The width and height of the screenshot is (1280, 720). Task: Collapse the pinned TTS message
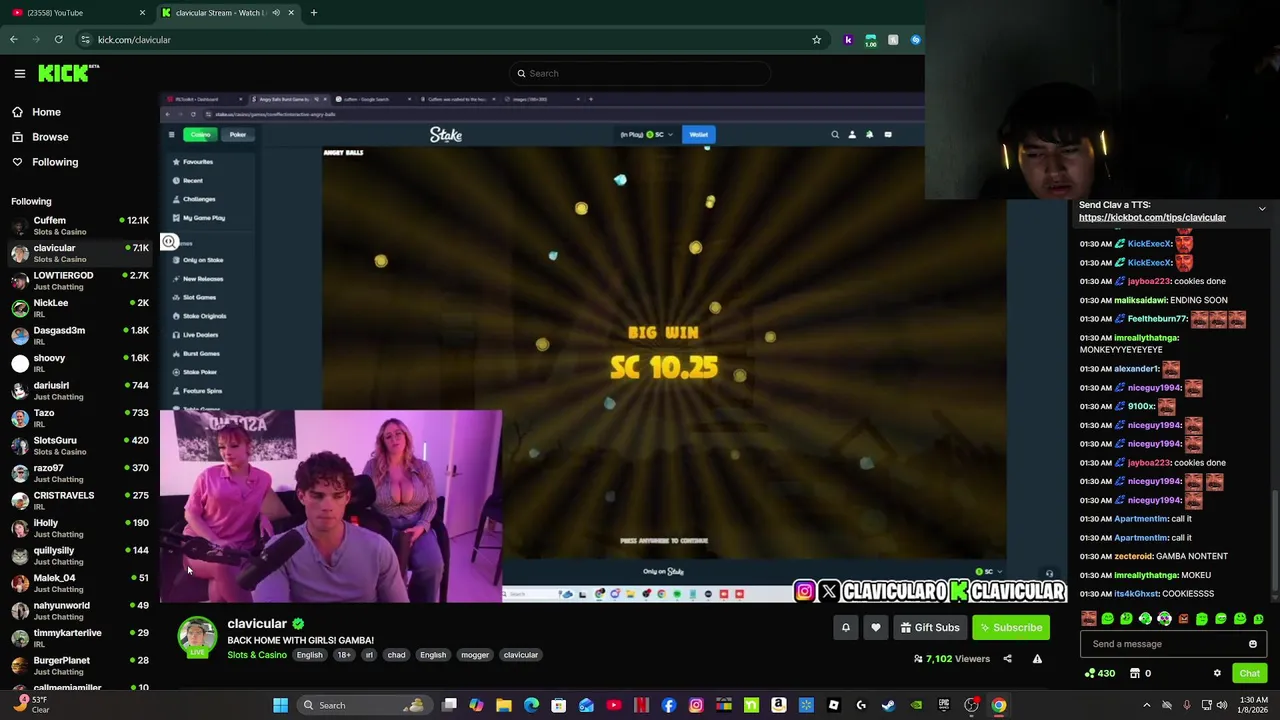pyautogui.click(x=1262, y=209)
